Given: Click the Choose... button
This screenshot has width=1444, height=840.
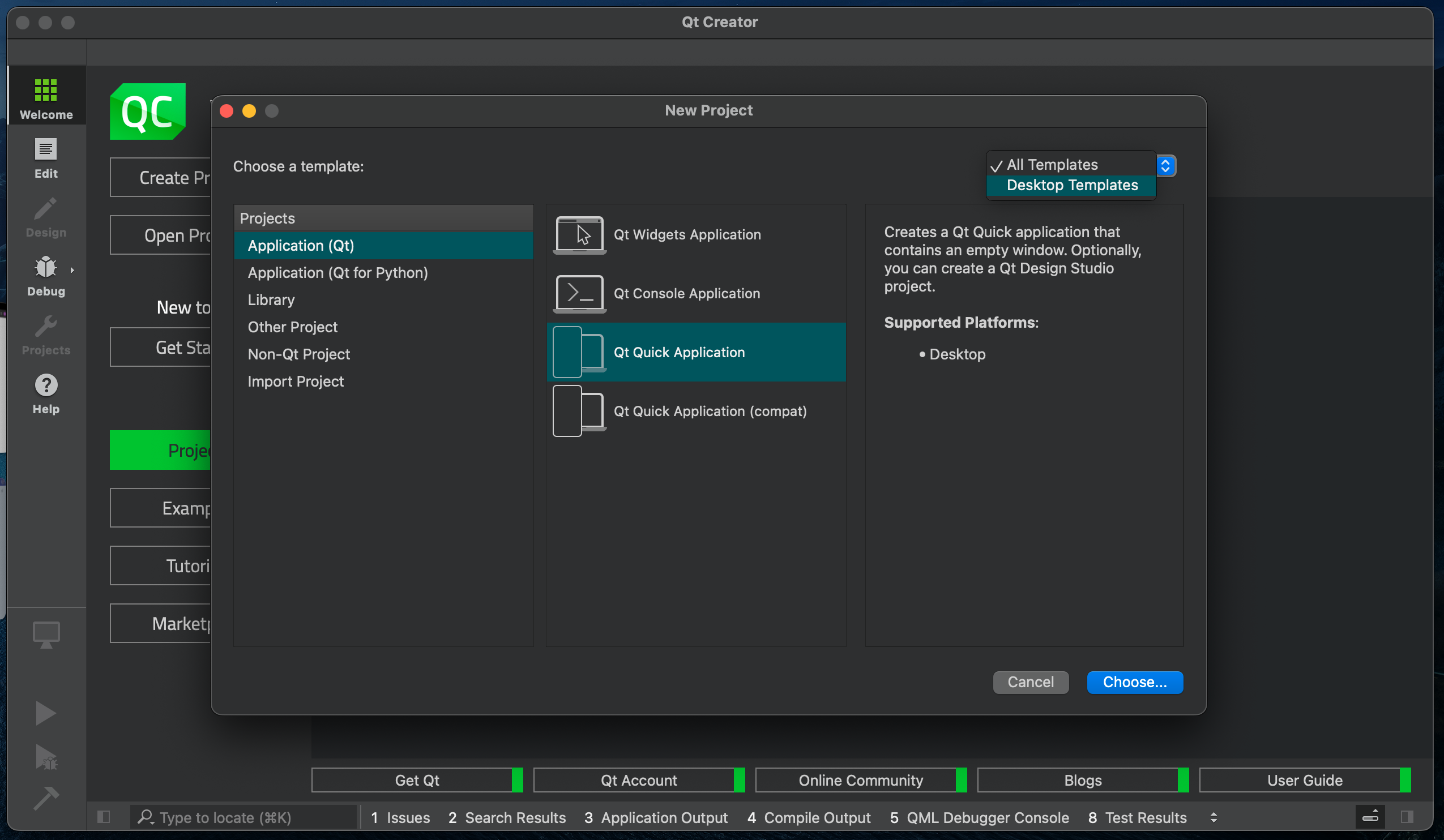Looking at the screenshot, I should [x=1134, y=682].
